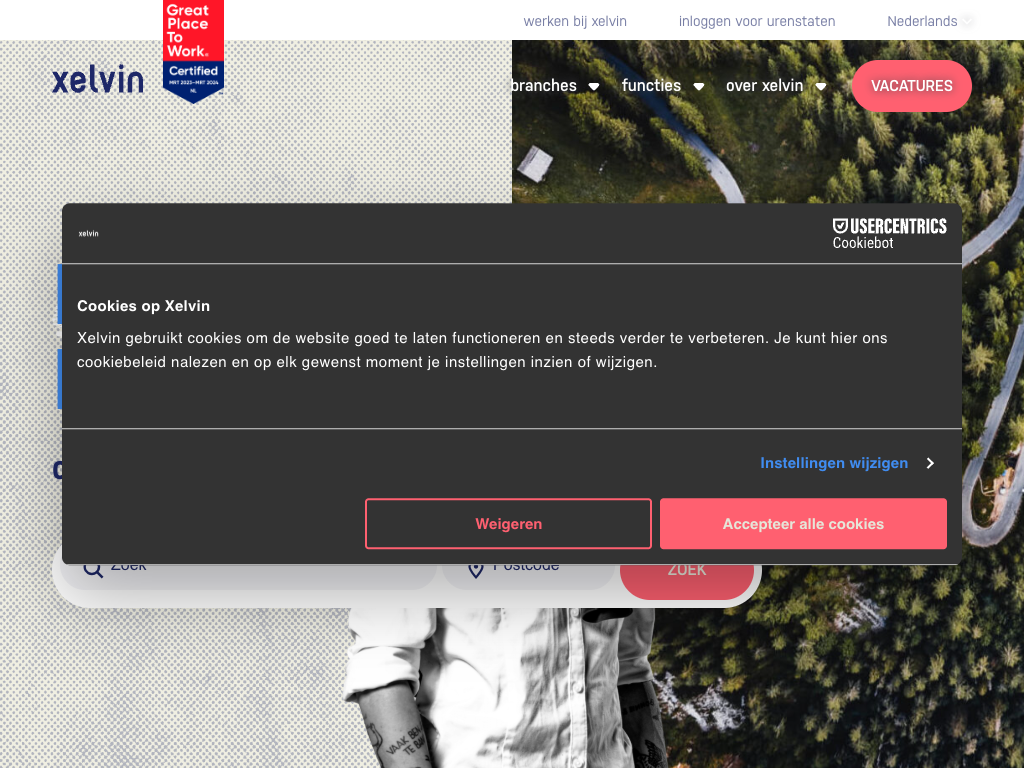The width and height of the screenshot is (1024, 768).
Task: Click the search magnifier icon
Action: coord(93,569)
